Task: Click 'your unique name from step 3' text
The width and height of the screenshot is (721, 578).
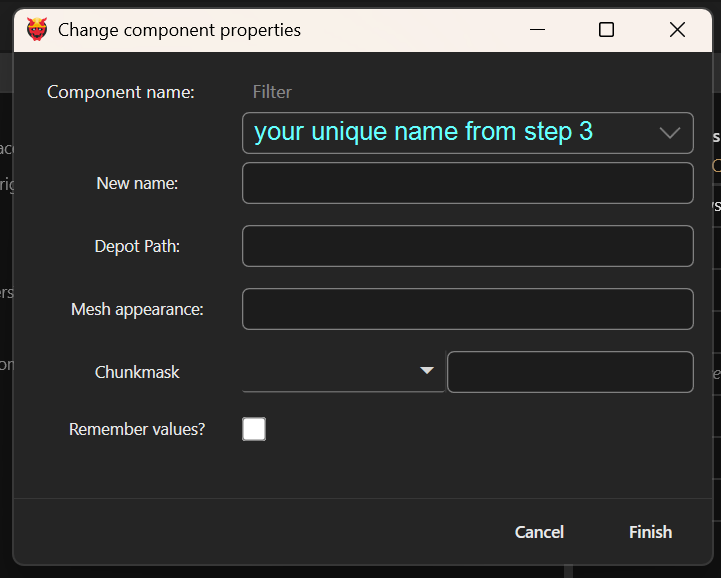Action: point(424,132)
